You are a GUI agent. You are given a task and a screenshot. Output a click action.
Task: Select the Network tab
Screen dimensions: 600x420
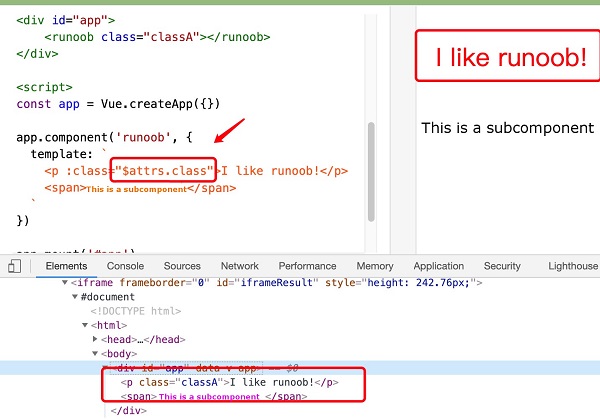click(239, 266)
